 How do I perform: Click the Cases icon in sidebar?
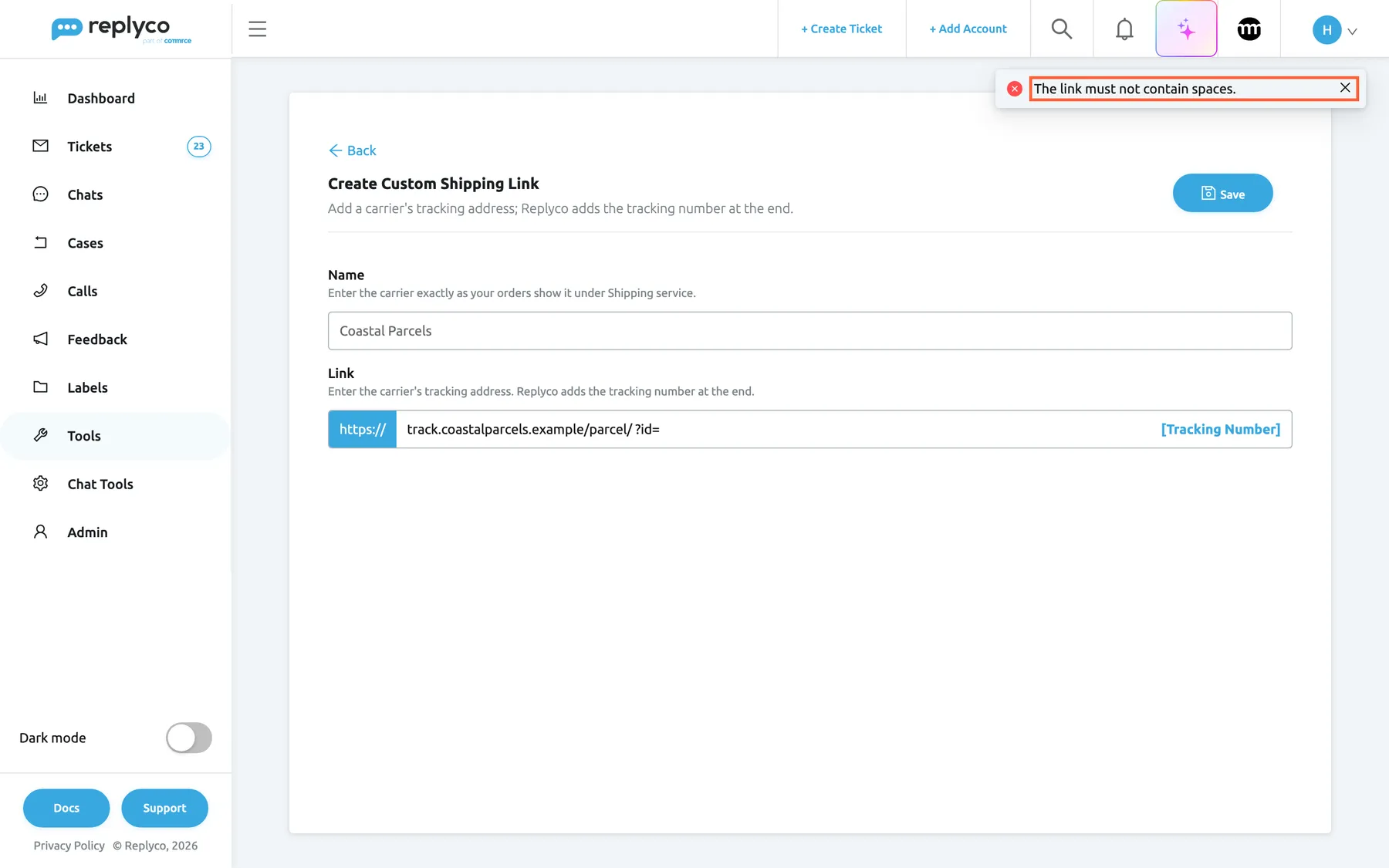pyautogui.click(x=41, y=242)
